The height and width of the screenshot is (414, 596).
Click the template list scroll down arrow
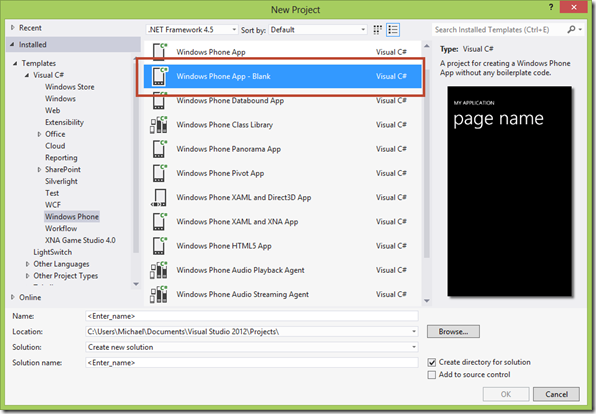coord(427,301)
